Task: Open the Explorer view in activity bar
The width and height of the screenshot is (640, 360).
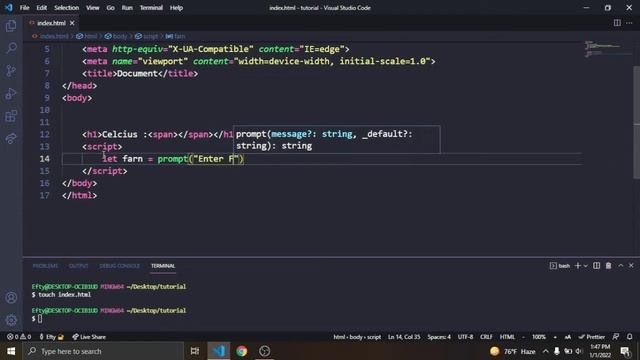Action: [x=11, y=26]
